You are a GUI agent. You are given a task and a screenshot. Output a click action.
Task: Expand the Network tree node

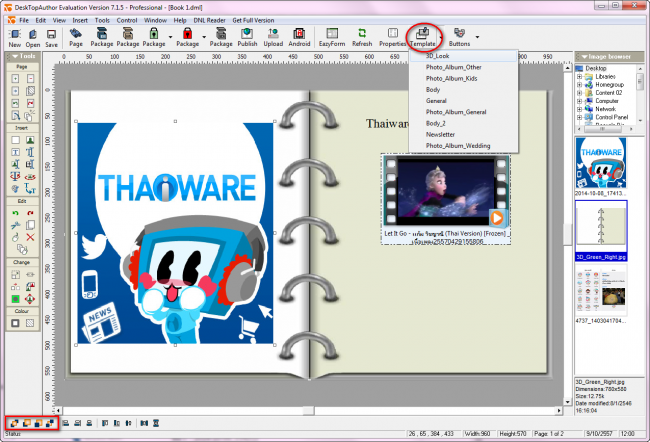tap(580, 109)
